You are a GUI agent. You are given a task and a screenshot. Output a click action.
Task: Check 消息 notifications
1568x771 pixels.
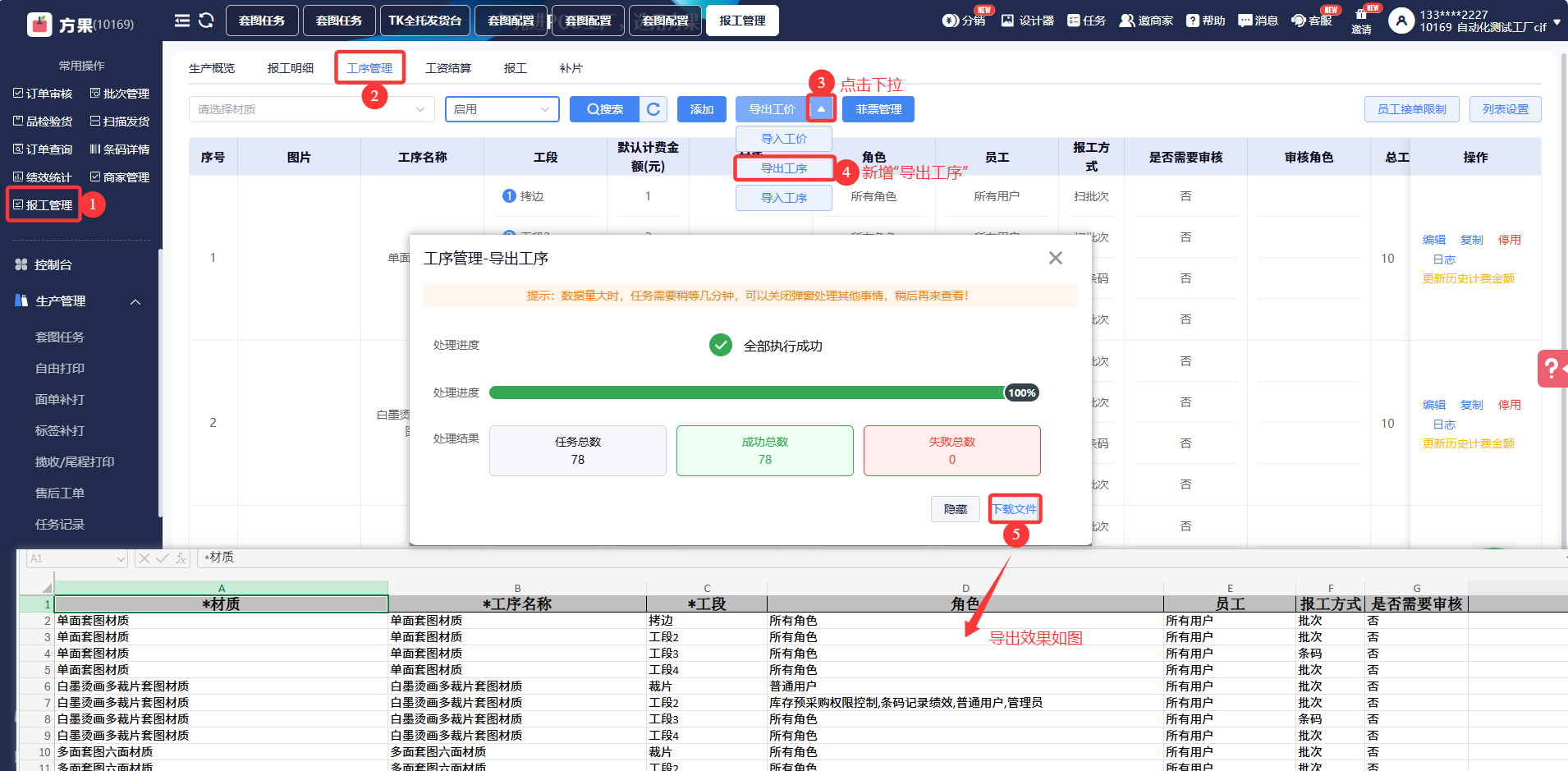click(1258, 21)
